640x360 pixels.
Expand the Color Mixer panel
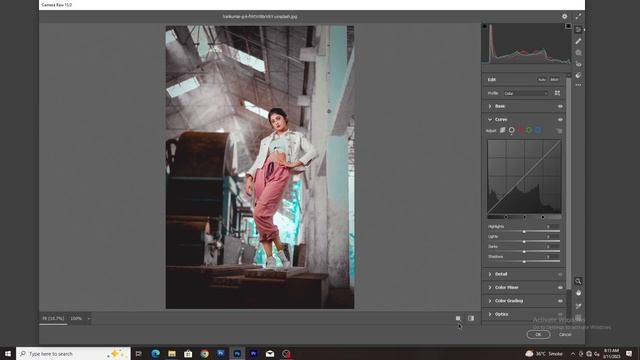[x=490, y=288]
